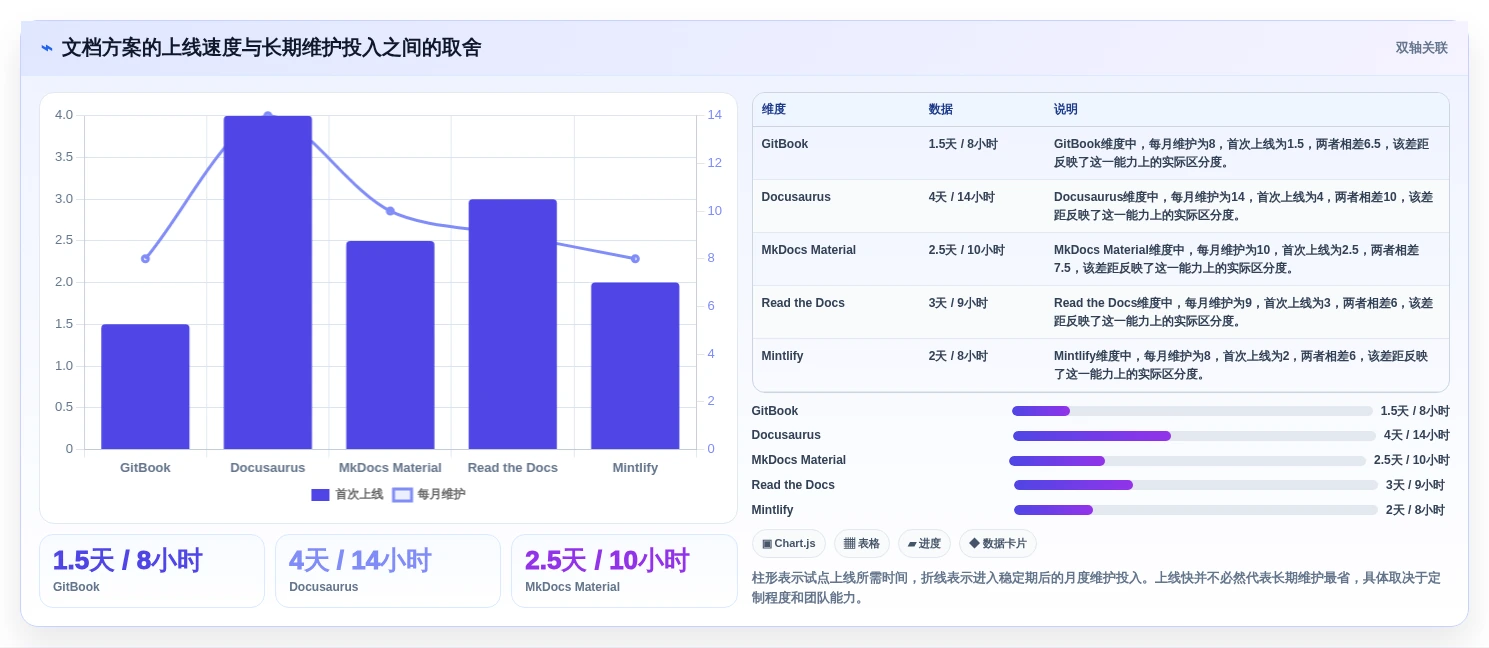This screenshot has height=648, width=1489.
Task: Click the title 文档方案的上线速度与长期维护投入之间的取舍
Action: [x=271, y=48]
